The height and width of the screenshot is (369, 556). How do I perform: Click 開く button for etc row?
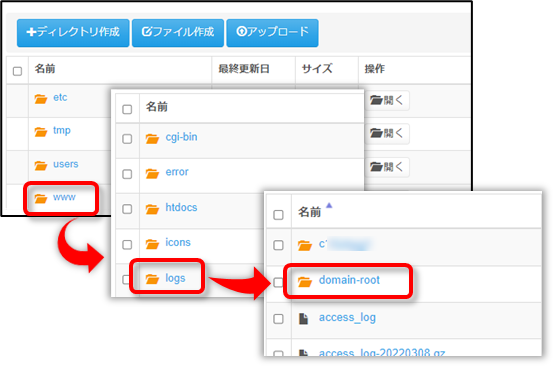(x=387, y=100)
